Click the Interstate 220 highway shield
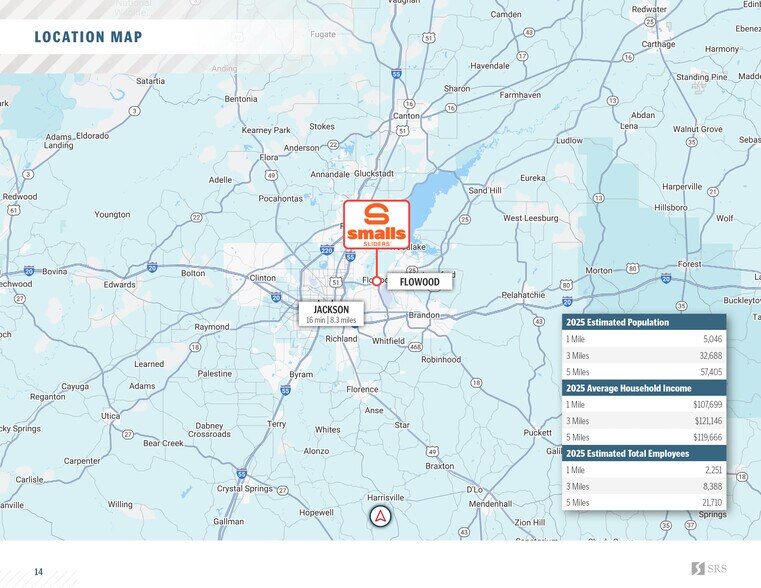This screenshot has width=761, height=588. [327, 251]
